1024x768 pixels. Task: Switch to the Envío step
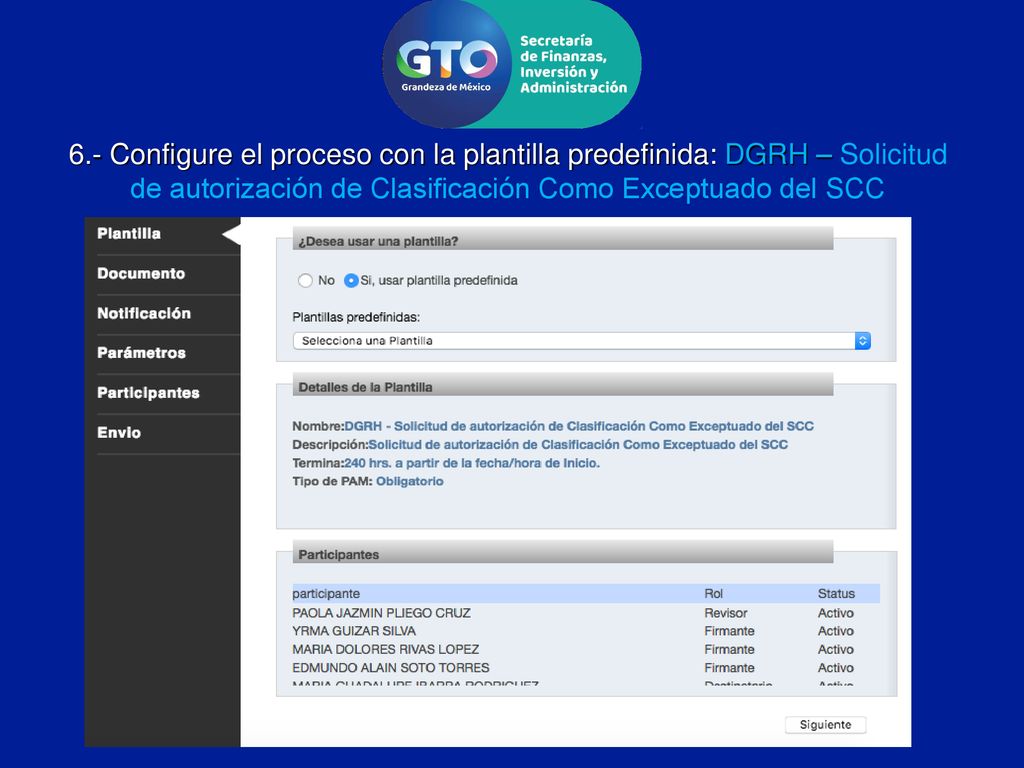pos(119,433)
